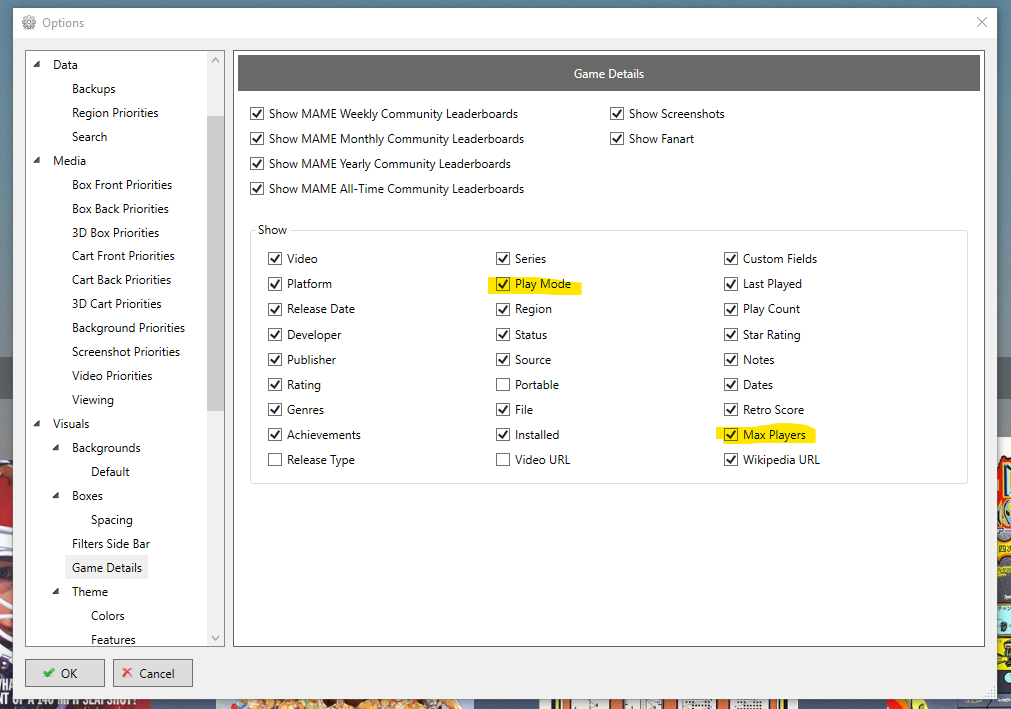
Task: Uncheck Show MAME Weekly Community Leaderboards
Action: click(x=257, y=114)
